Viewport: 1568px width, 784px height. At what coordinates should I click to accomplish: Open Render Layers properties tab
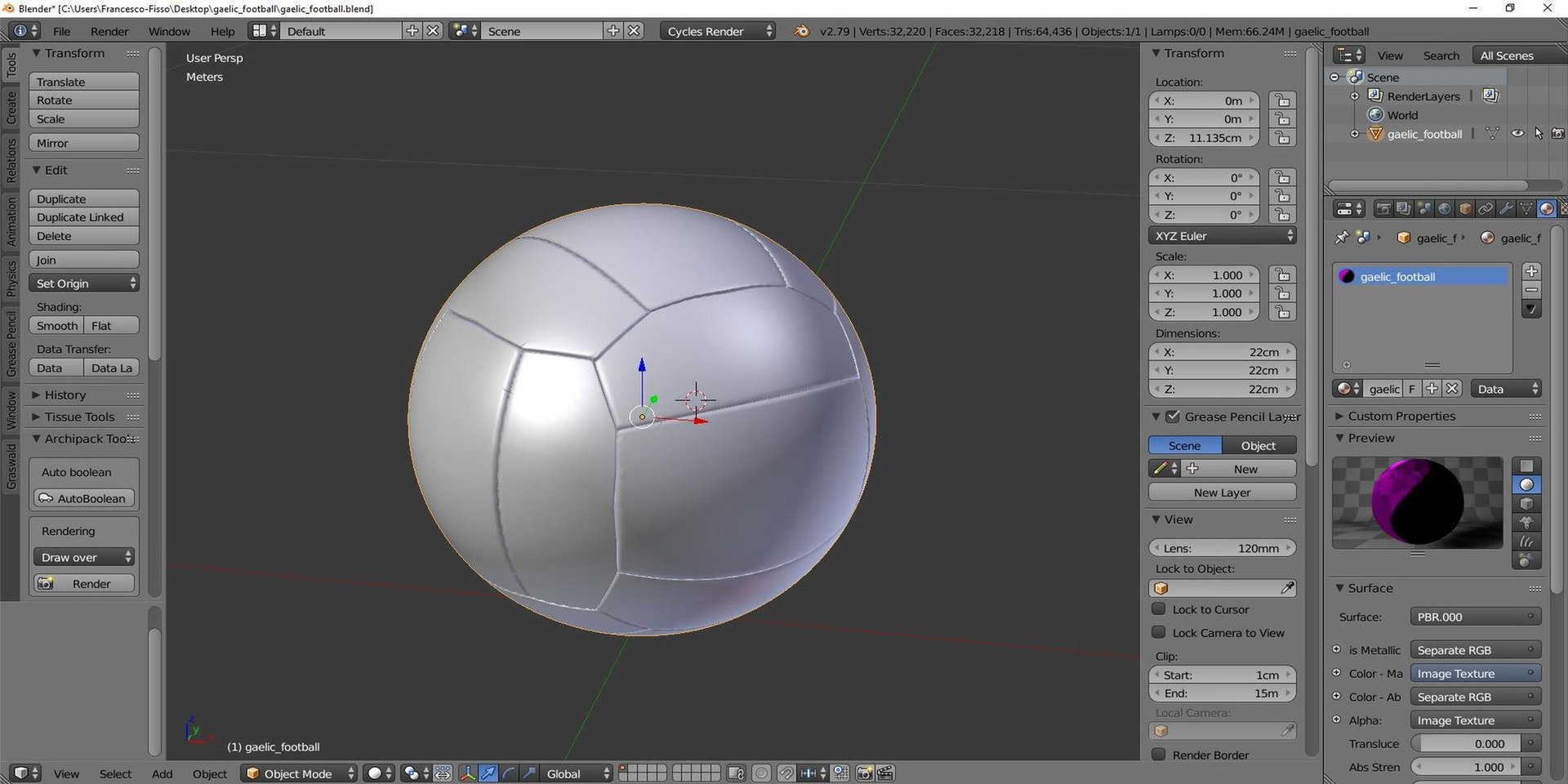click(1403, 209)
